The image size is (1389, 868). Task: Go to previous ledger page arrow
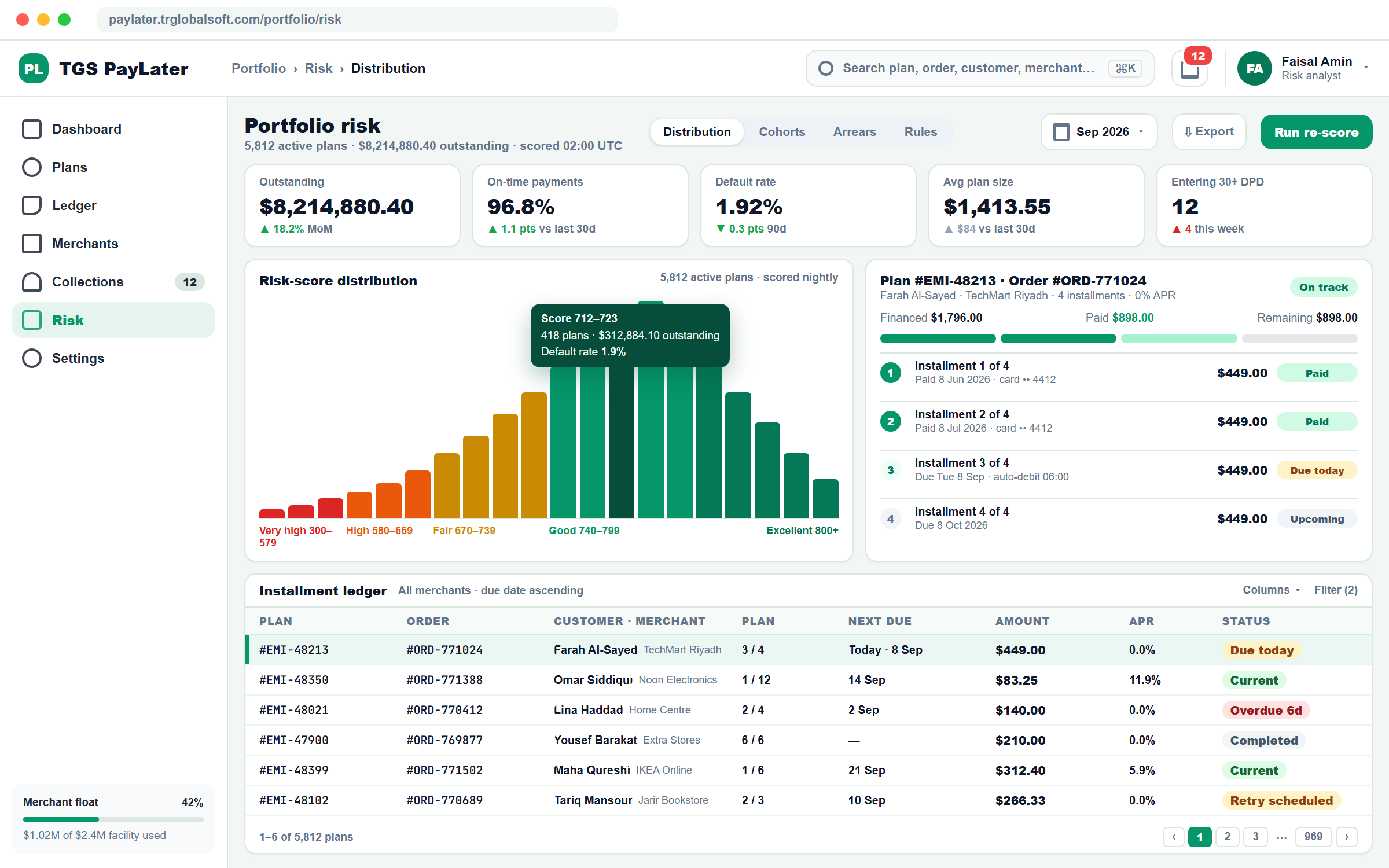pos(1174,837)
